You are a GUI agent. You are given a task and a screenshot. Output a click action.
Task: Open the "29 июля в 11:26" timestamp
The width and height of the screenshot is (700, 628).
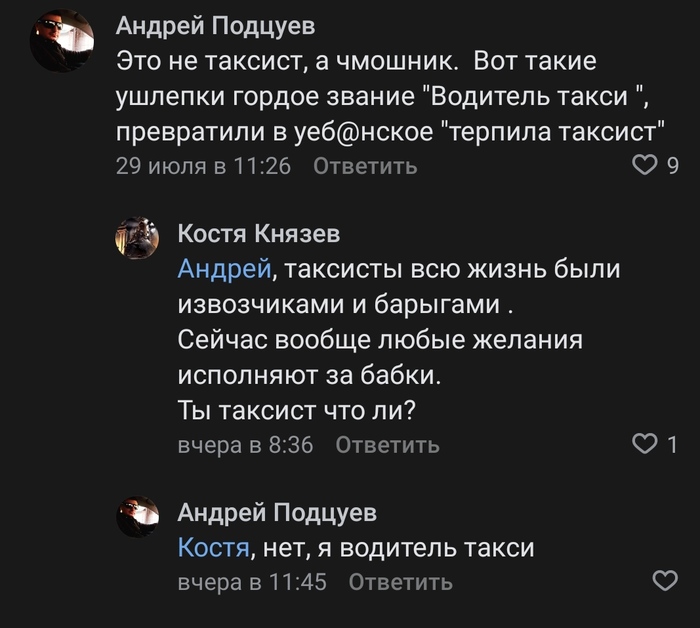click(204, 166)
